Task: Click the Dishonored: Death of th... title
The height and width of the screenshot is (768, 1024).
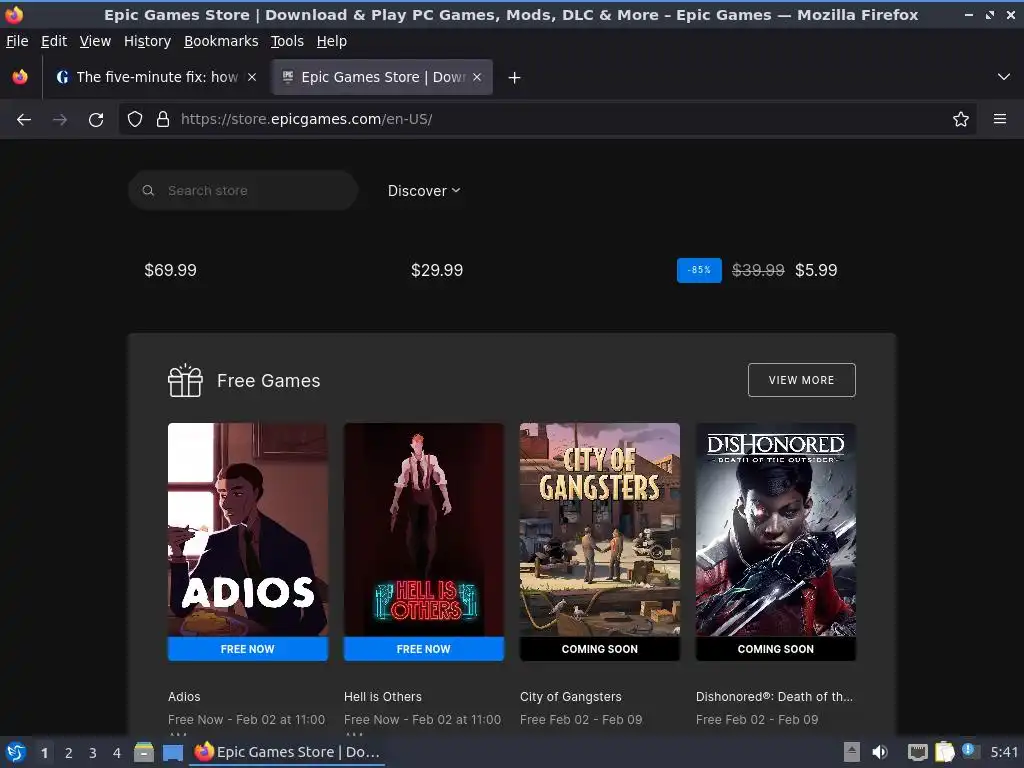Action: pos(775,697)
